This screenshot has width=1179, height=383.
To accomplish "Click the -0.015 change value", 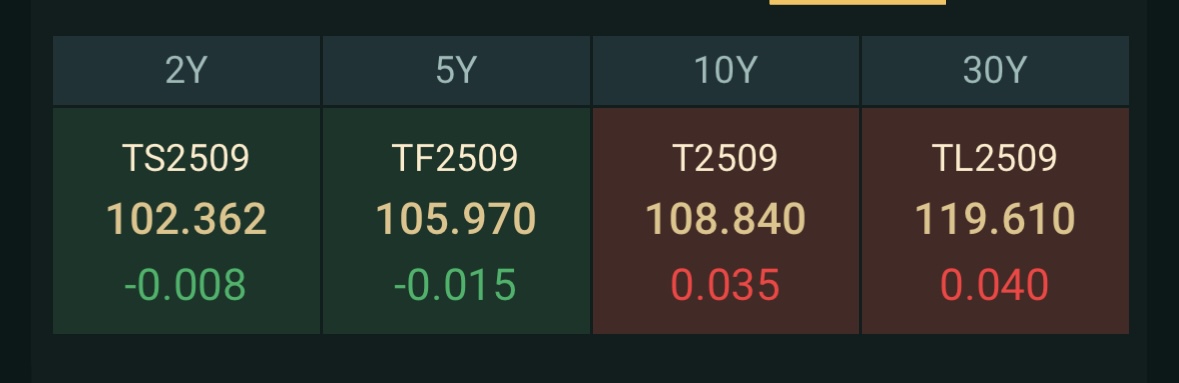I will tap(455, 285).
